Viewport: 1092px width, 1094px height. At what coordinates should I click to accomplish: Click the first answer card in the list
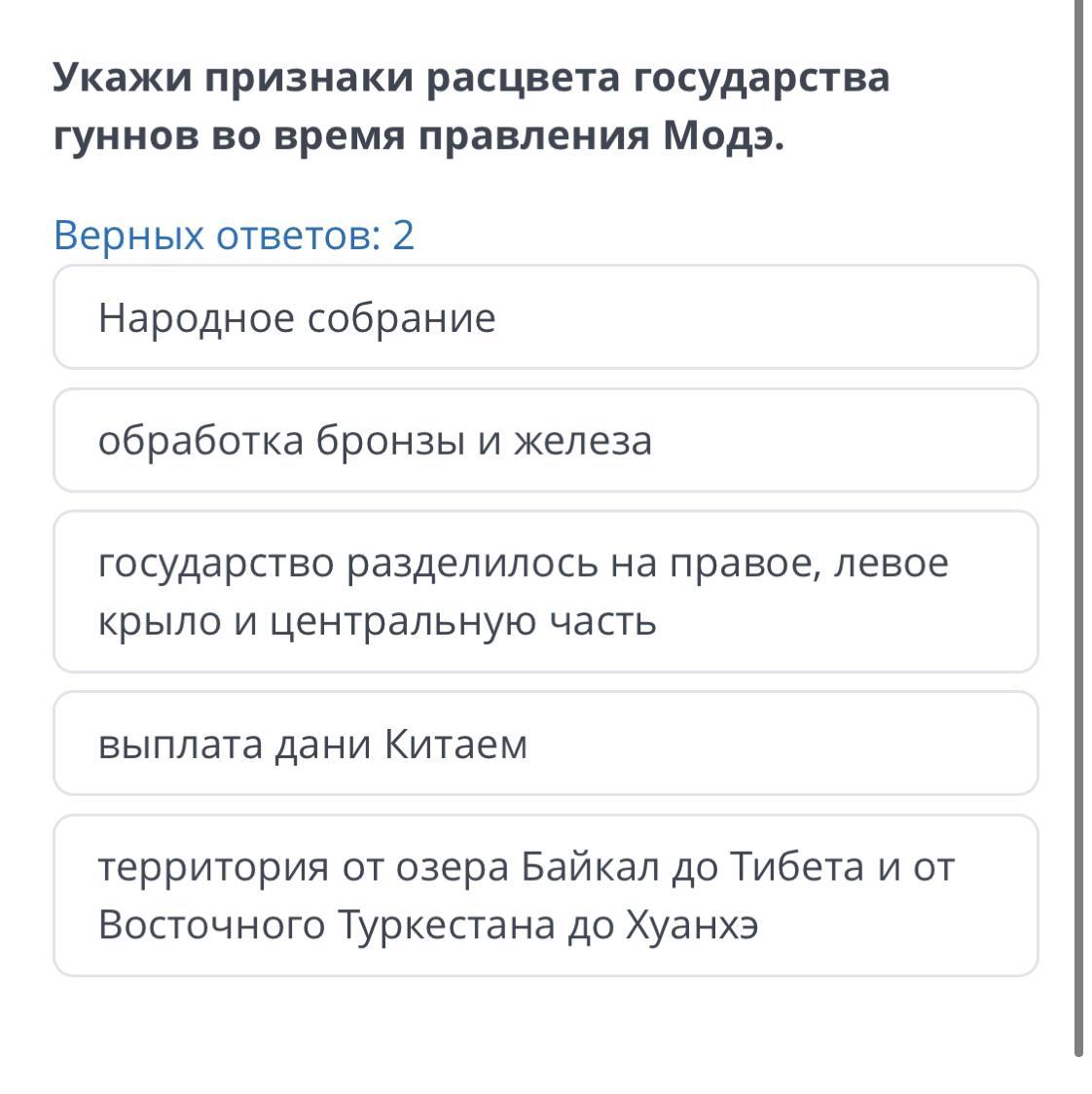[x=545, y=317]
